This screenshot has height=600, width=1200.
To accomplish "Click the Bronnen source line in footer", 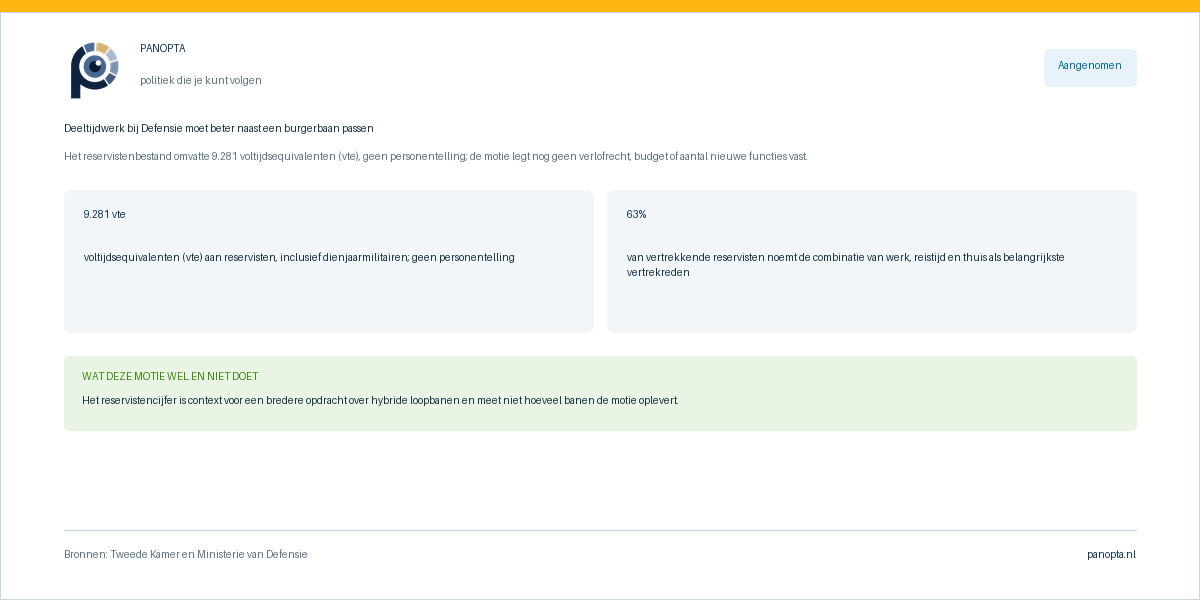I will [x=186, y=554].
